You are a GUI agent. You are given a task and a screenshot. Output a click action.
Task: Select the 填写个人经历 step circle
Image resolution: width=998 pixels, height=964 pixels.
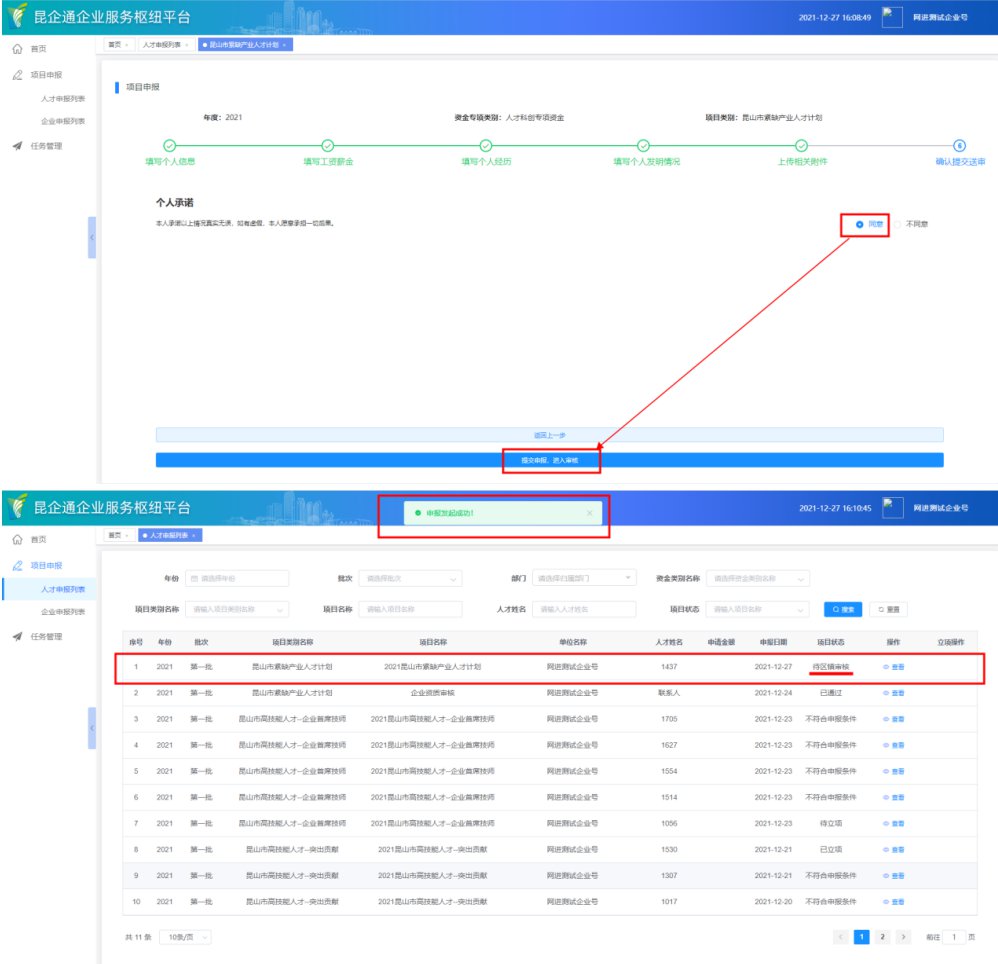coord(486,146)
